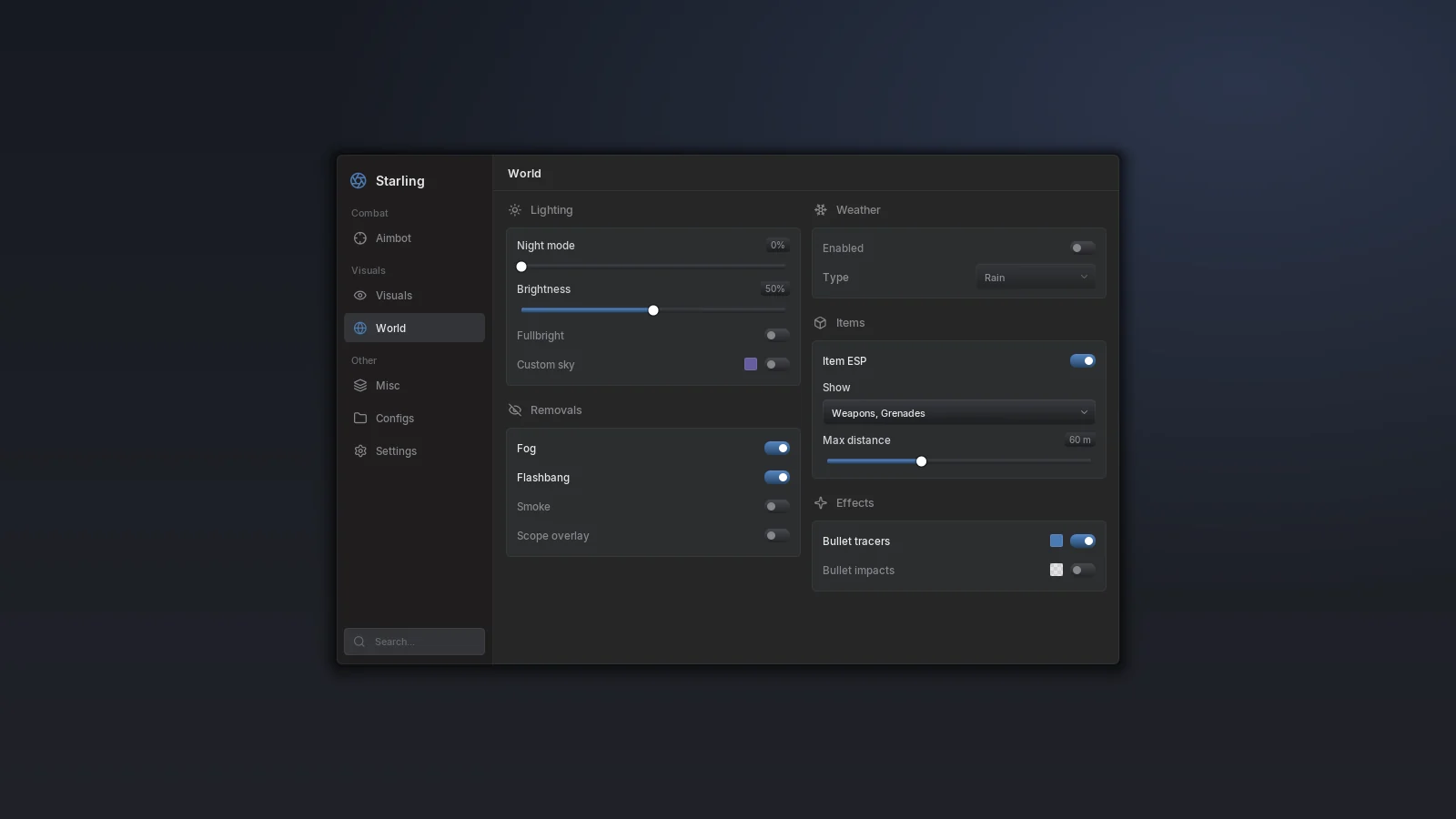Image resolution: width=1456 pixels, height=819 pixels.
Task: Click the Misc layers icon
Action: point(360,386)
